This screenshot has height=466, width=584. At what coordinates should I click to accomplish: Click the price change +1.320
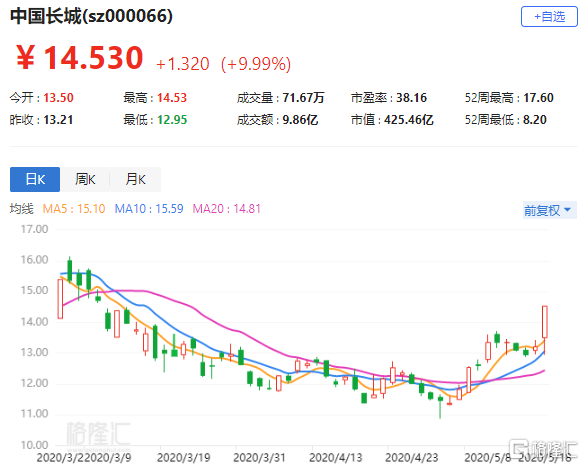coord(182,64)
